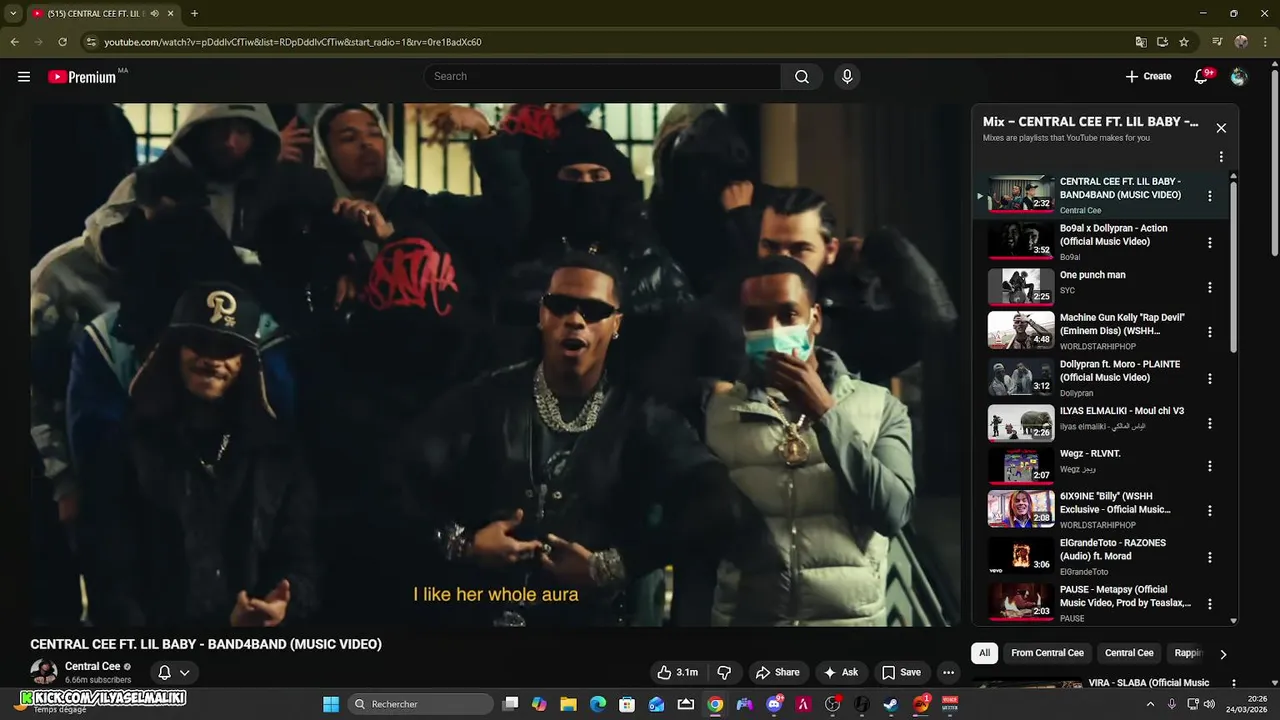Image resolution: width=1280 pixels, height=720 pixels.
Task: Open YouTube notifications bell
Action: (x=1201, y=77)
